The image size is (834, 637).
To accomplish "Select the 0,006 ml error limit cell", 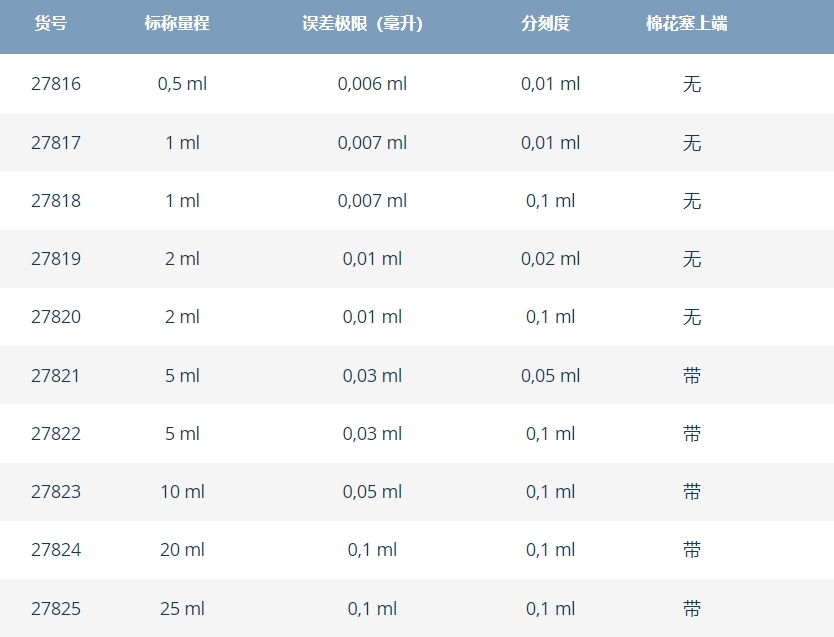I will coord(372,84).
